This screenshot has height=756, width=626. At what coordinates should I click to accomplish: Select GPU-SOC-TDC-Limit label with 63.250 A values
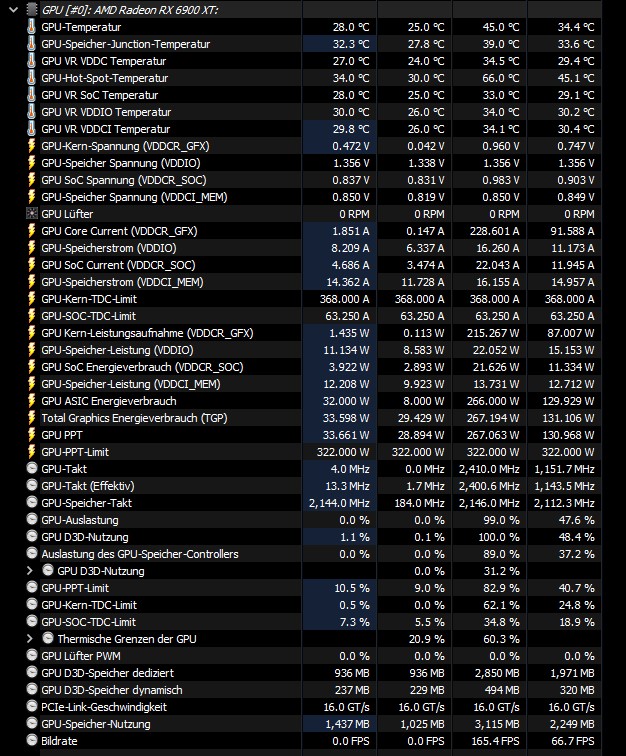(x=88, y=316)
